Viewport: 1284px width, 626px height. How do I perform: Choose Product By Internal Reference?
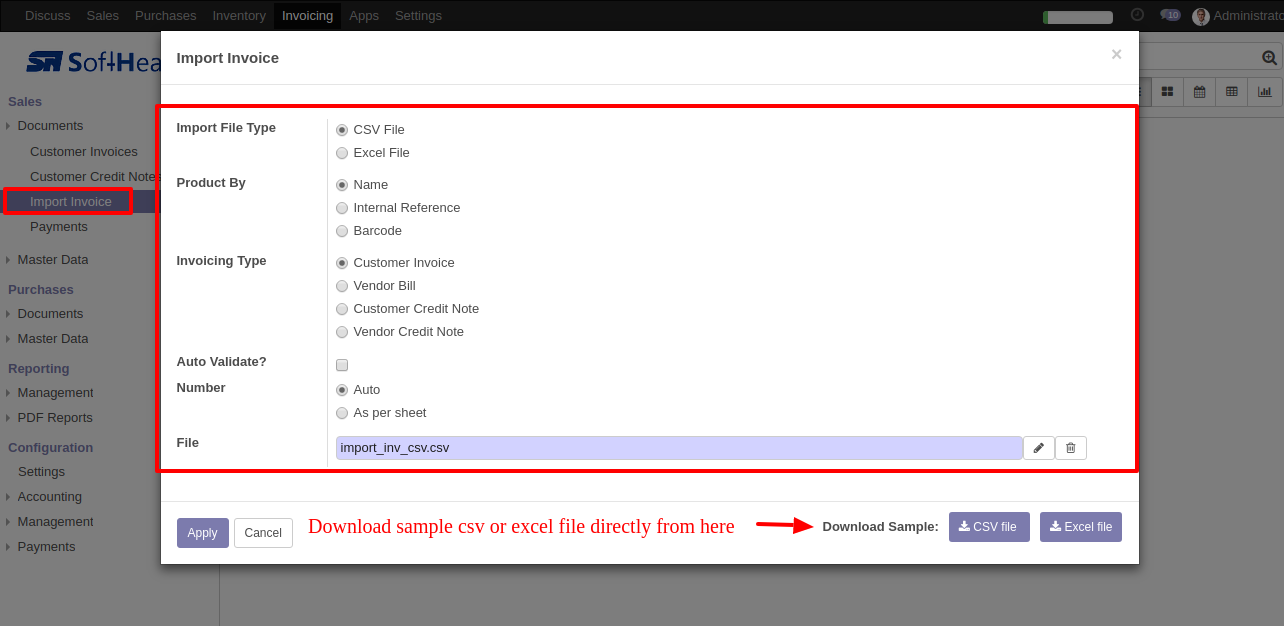[342, 208]
